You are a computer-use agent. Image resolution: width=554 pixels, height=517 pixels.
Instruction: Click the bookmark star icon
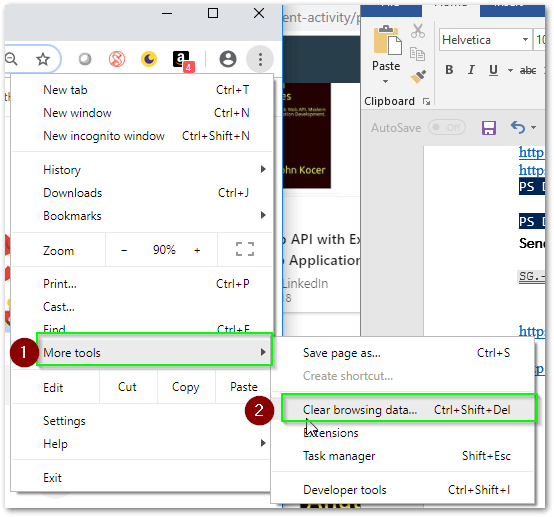coord(43,59)
